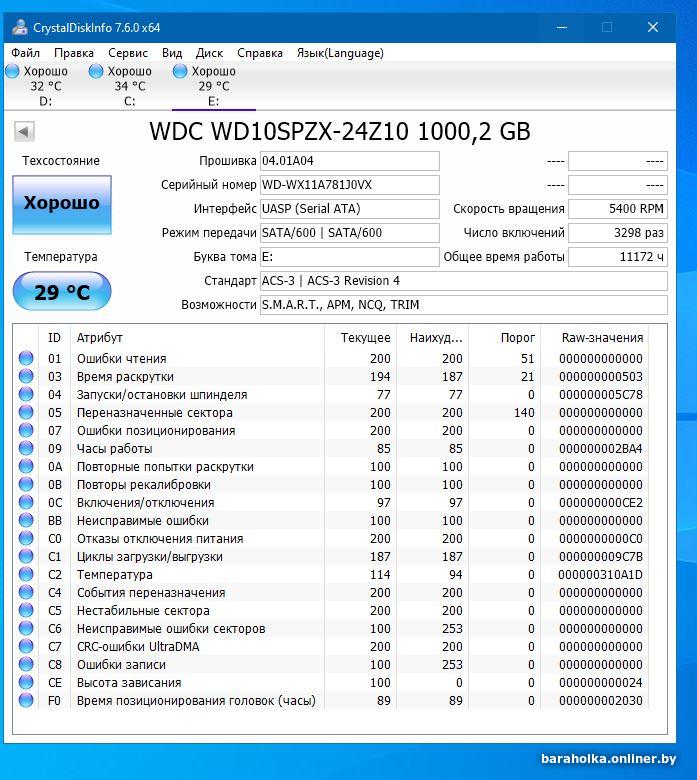
Task: Click raw value 000000009C7B for Циклы загрузки/выгрузки
Action: pyautogui.click(x=600, y=557)
